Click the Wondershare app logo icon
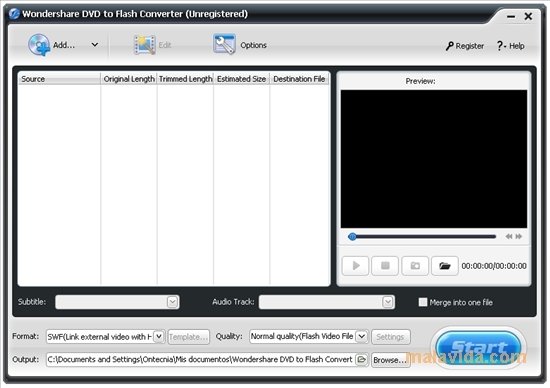Viewport: 550px width, 388px height. [x=14, y=14]
